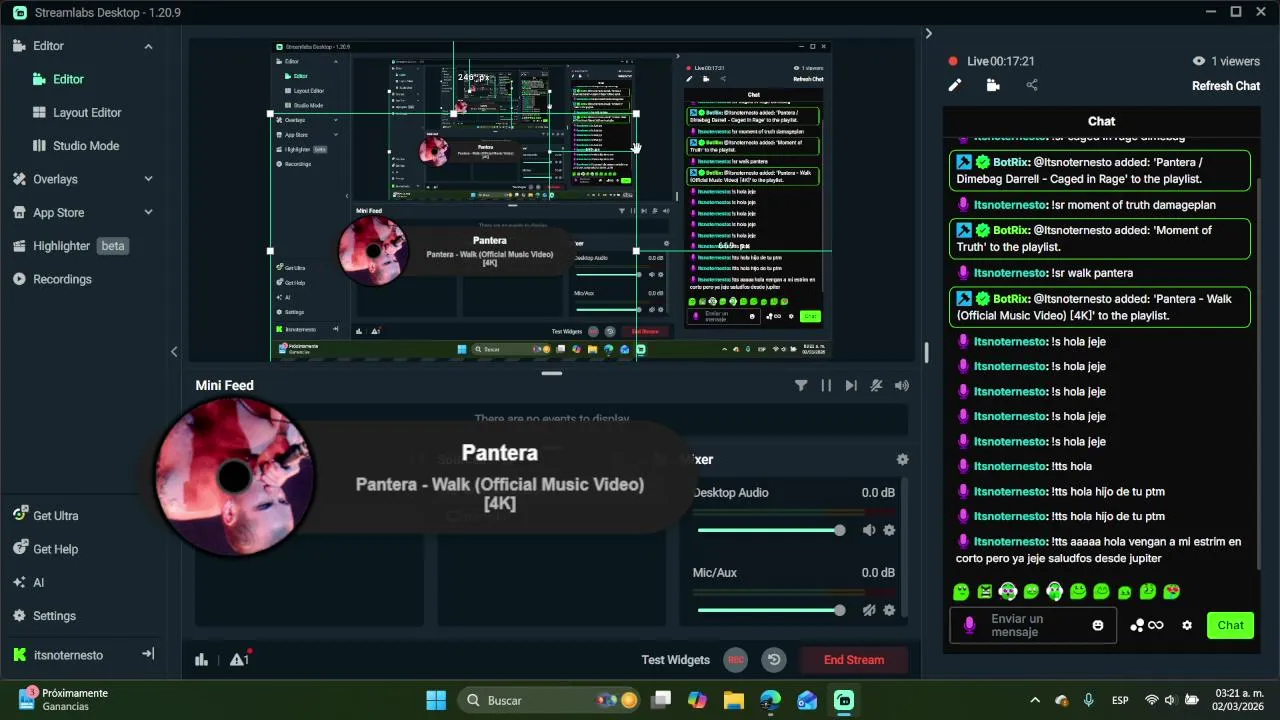Viewport: 1280px width, 720px height.
Task: Open Mic/Aux source settings gear
Action: point(889,610)
